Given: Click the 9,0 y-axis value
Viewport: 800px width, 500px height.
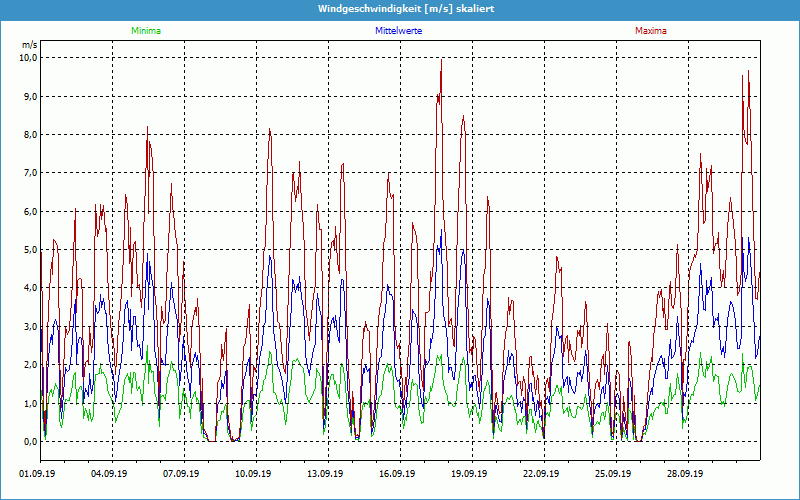Looking at the screenshot, I should (31, 96).
